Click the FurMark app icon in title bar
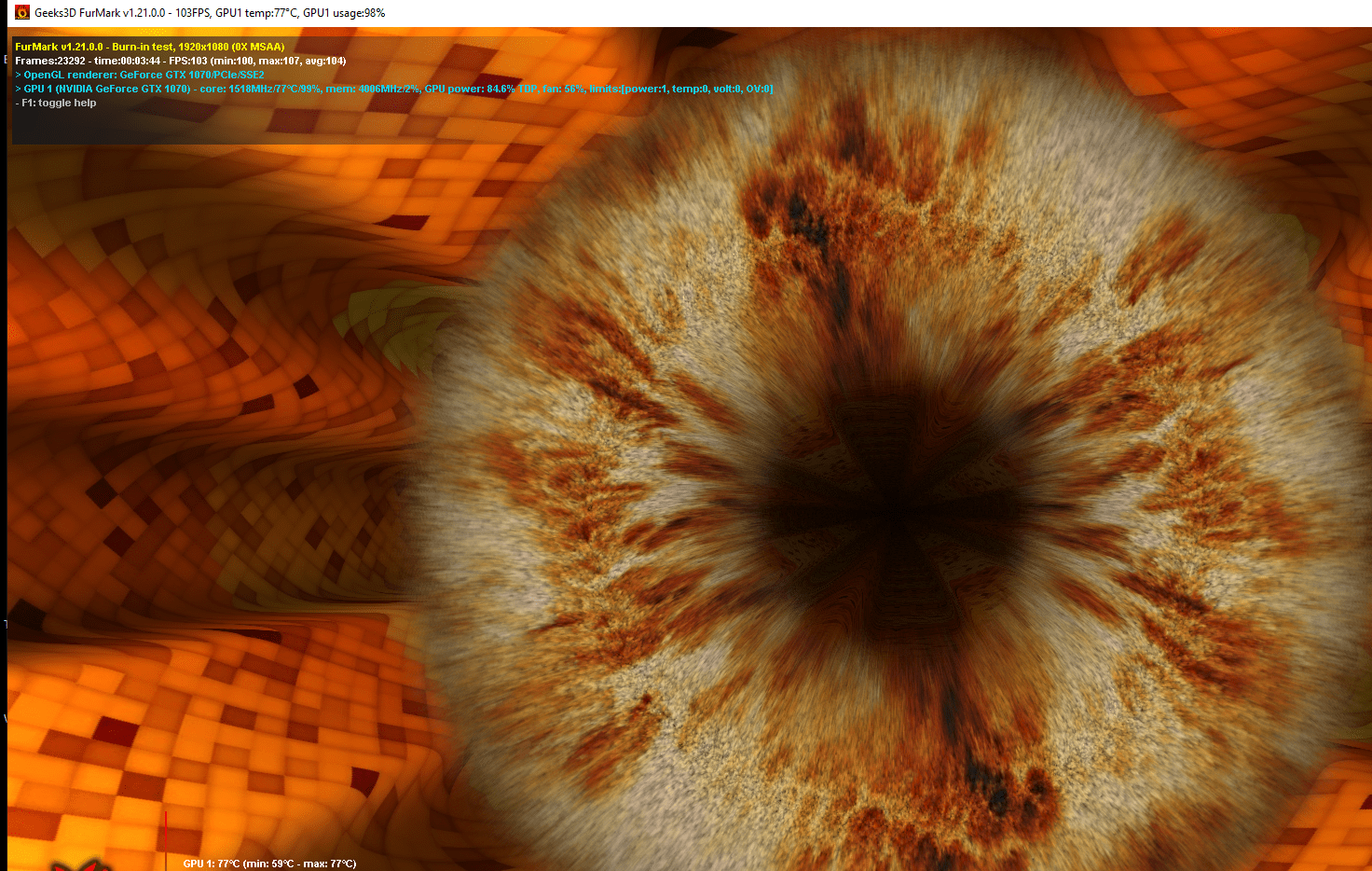The image size is (1372, 871). click(22, 13)
